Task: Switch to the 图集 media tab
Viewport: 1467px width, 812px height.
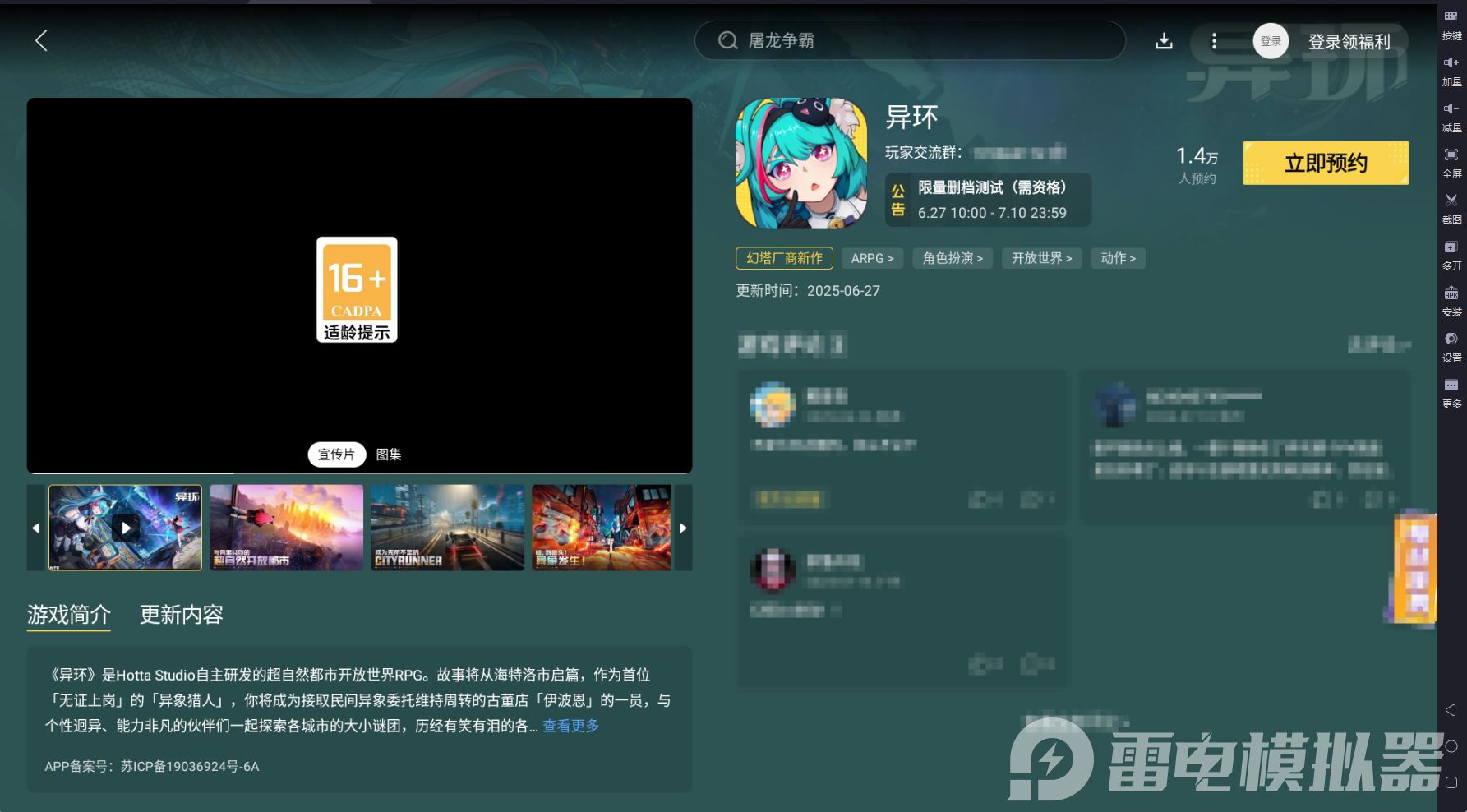Action: (387, 454)
